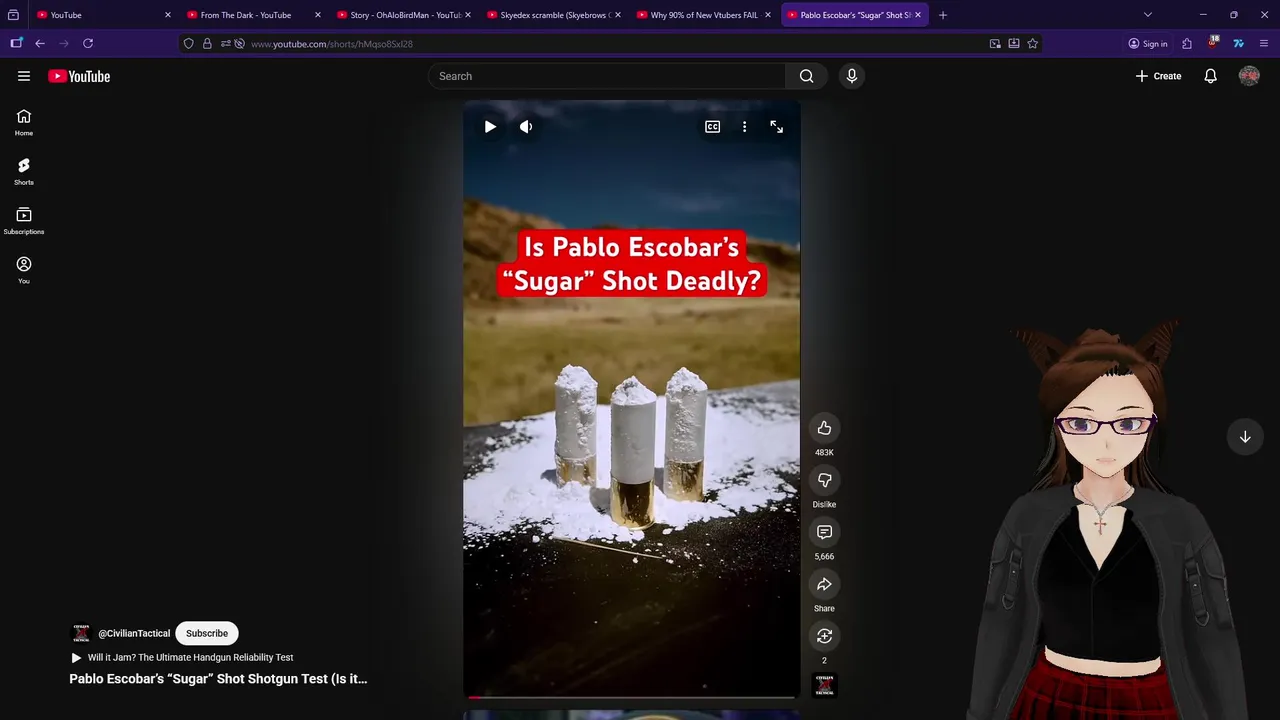The width and height of the screenshot is (1280, 720).
Task: Open CivilianTactical channel avatar
Action: pyautogui.click(x=81, y=633)
